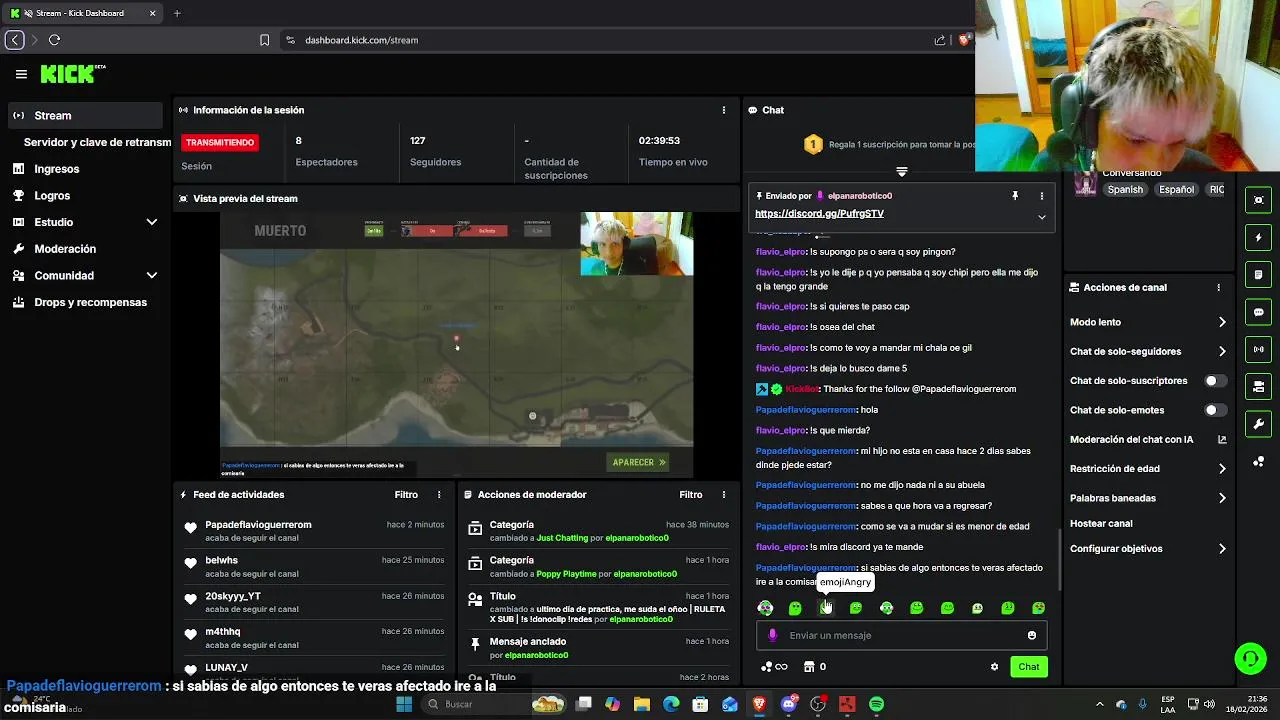Click the Kick logo
The width and height of the screenshot is (1280, 720).
pos(72,74)
